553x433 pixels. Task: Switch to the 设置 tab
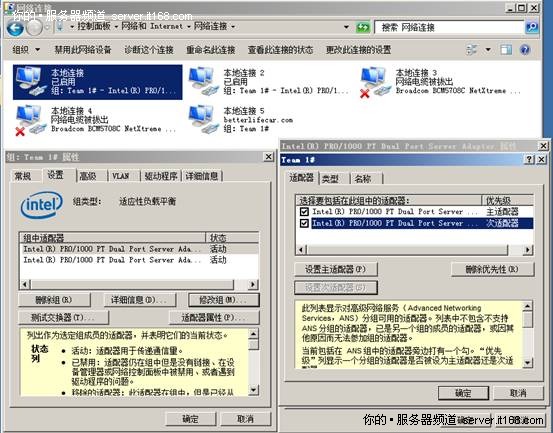56,175
